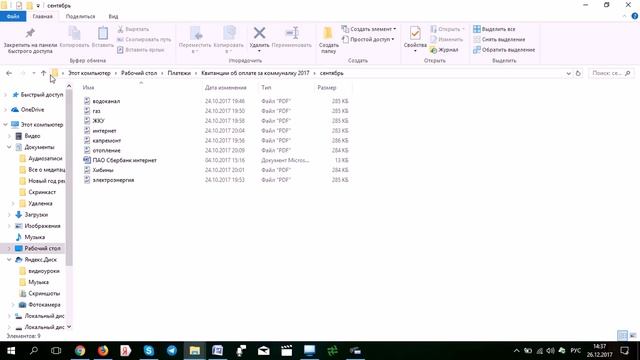Viewport: 640px width, 360px height.
Task: Open taskbar search magnifier
Action: pyautogui.click(x=34, y=351)
